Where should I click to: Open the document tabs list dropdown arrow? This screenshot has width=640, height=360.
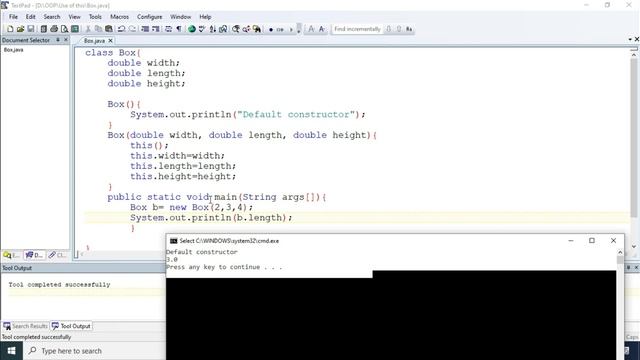point(630,39)
